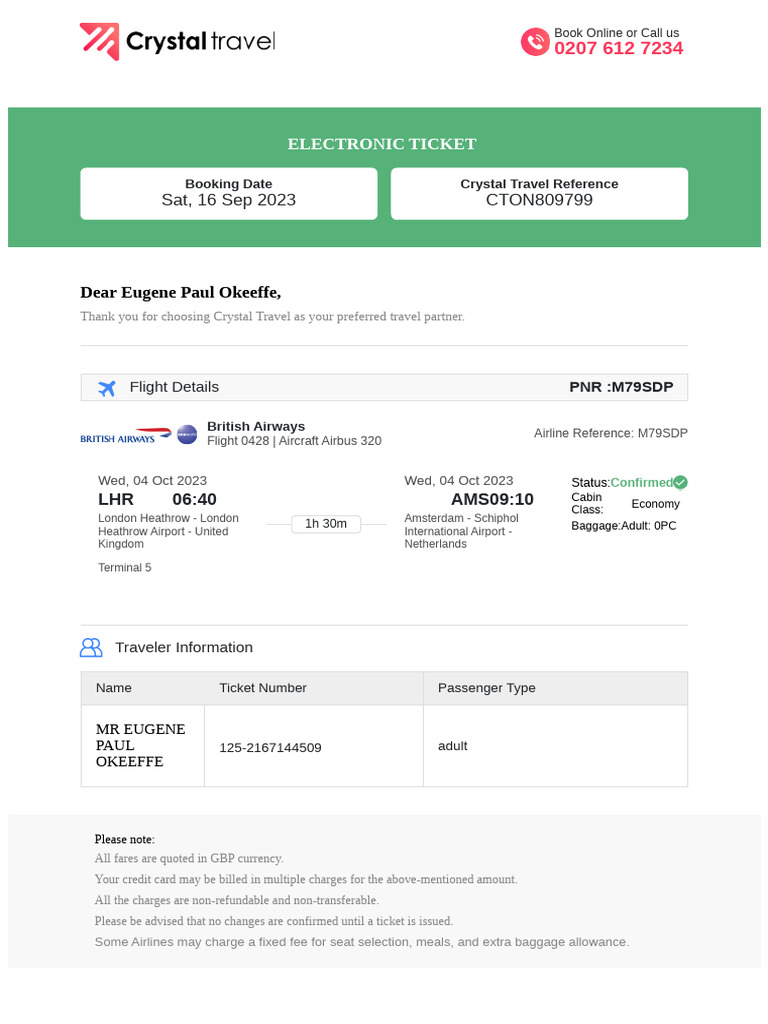Click the oneworld alliance circle icon
Viewport: 768px width, 1024px height.
(x=187, y=434)
